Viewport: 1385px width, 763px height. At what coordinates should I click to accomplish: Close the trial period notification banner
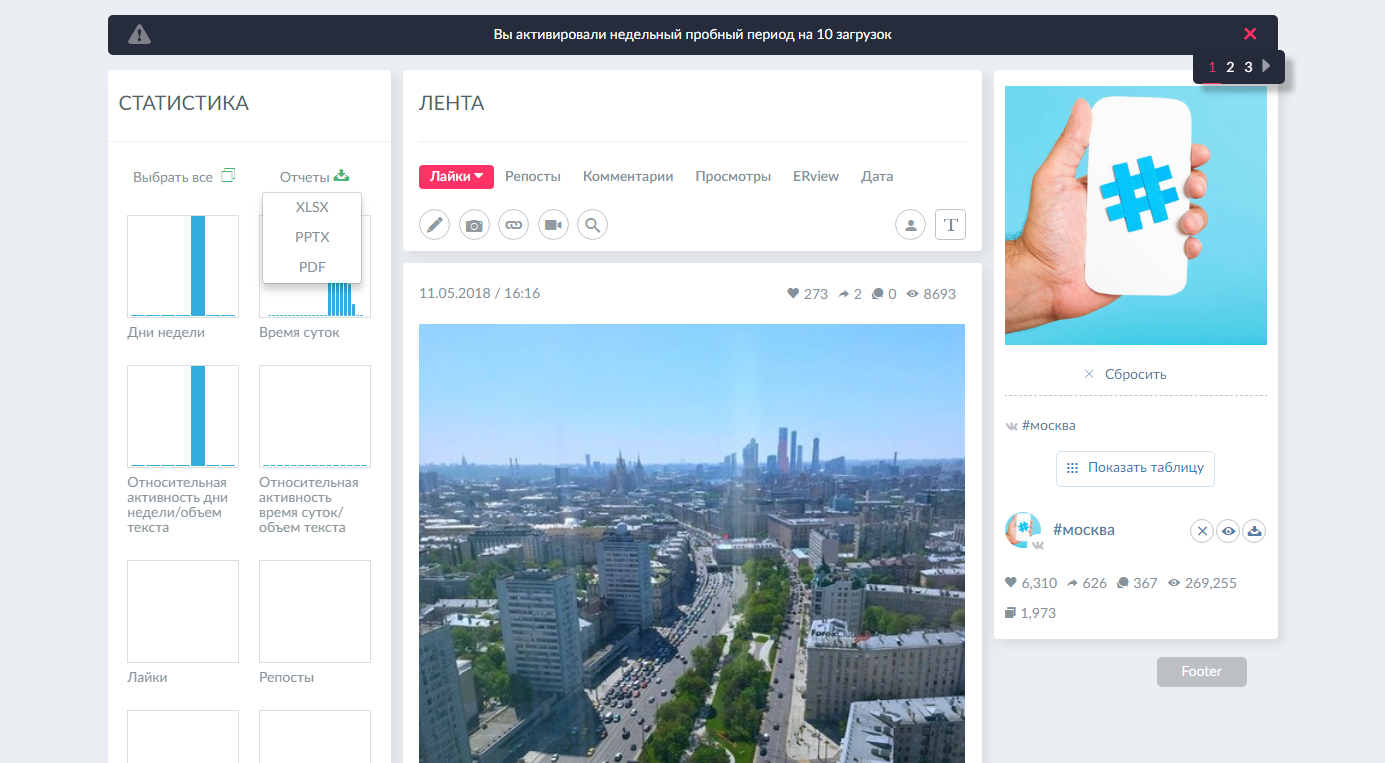click(x=1250, y=34)
